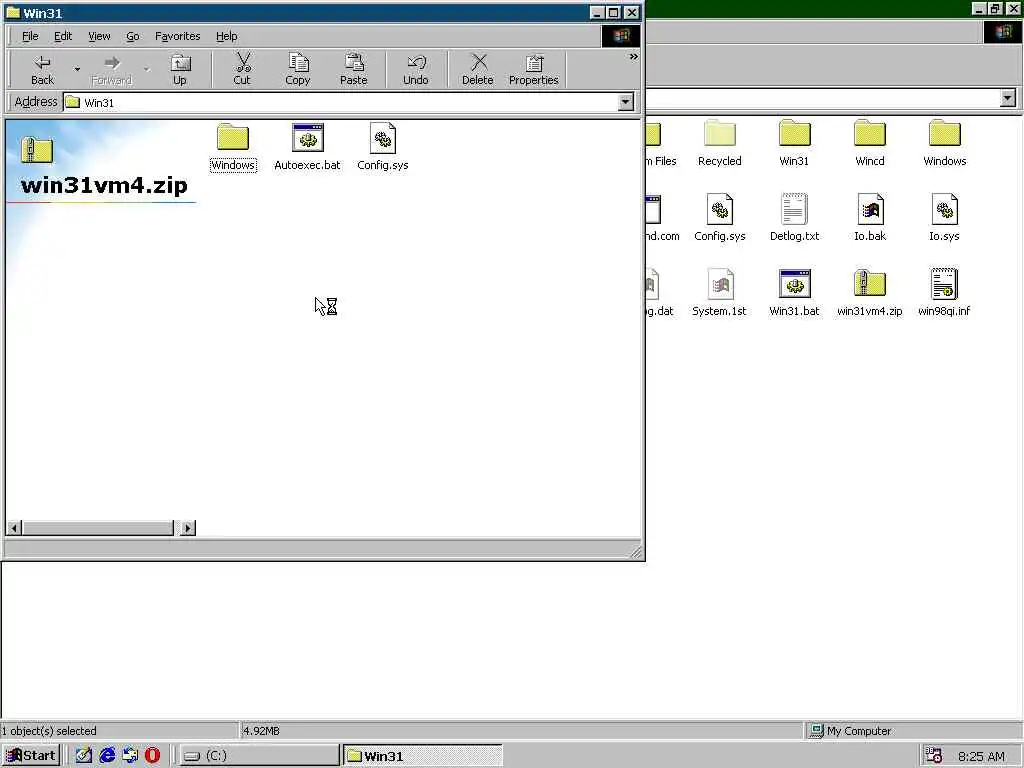Open the Back history dropdown arrow
The height and width of the screenshot is (768, 1024).
pos(77,70)
